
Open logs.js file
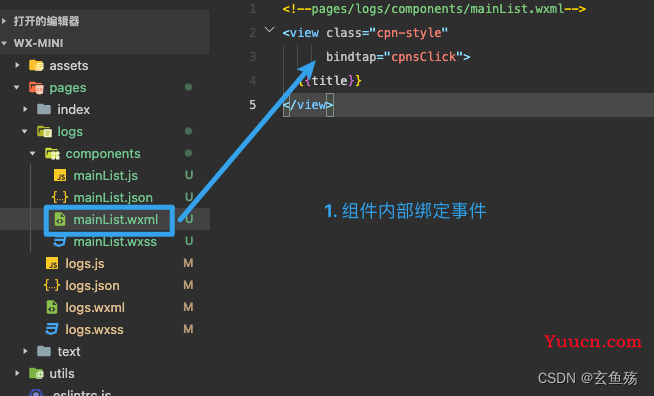pos(85,264)
